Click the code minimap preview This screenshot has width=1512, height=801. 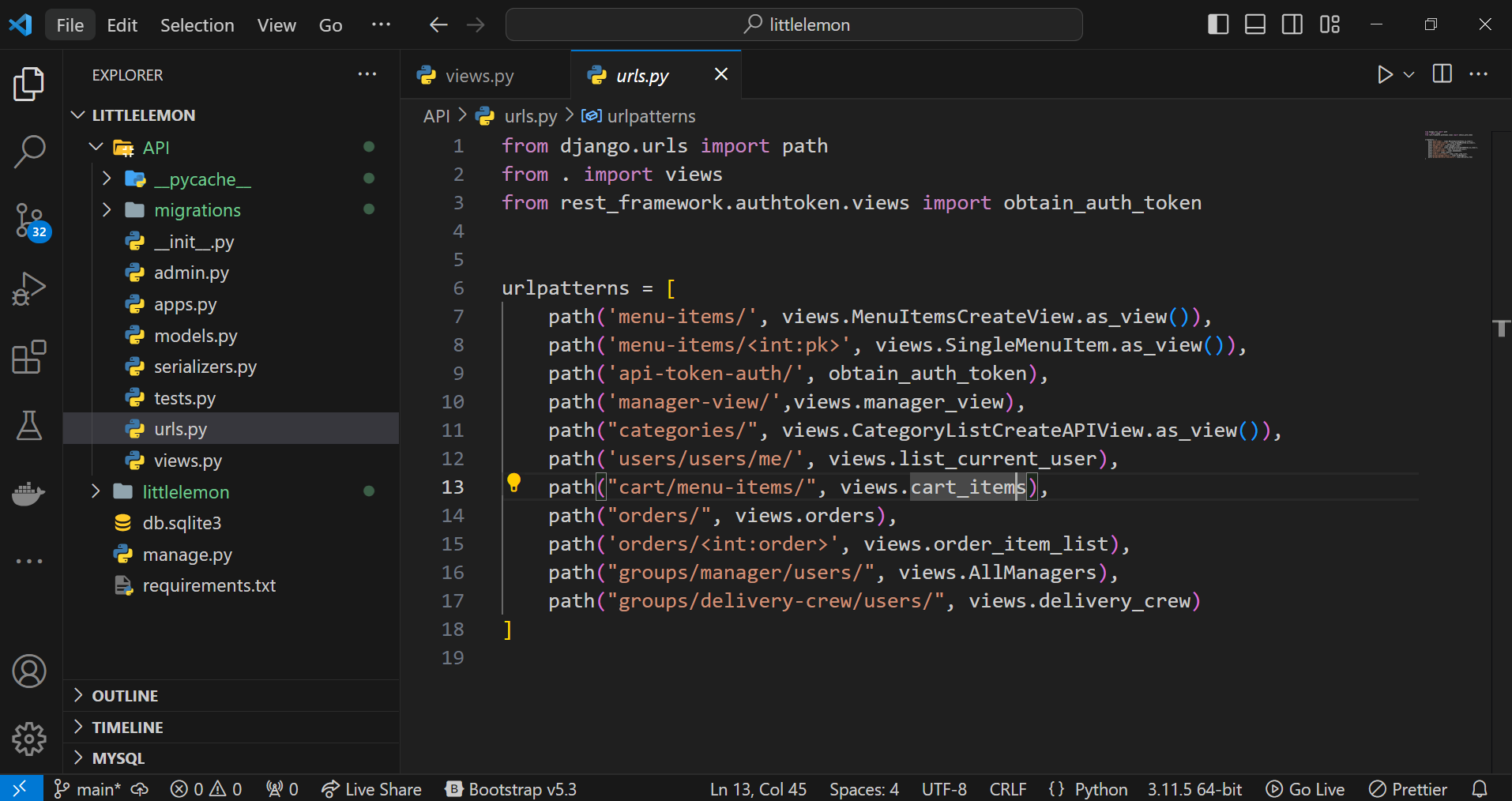(1450, 145)
